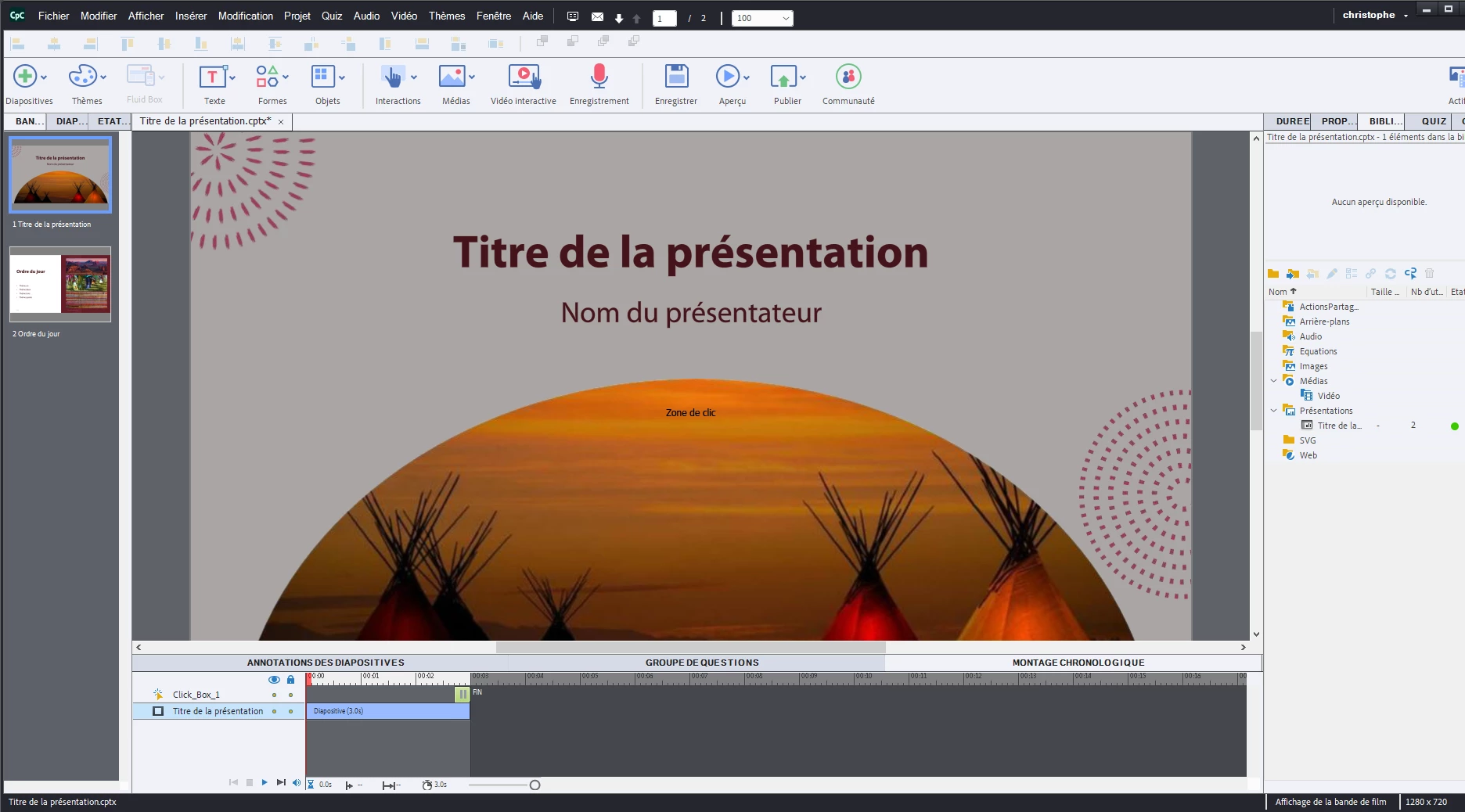Open the Aperçu preview dropdown
Viewport: 1465px width, 812px height.
(x=747, y=77)
